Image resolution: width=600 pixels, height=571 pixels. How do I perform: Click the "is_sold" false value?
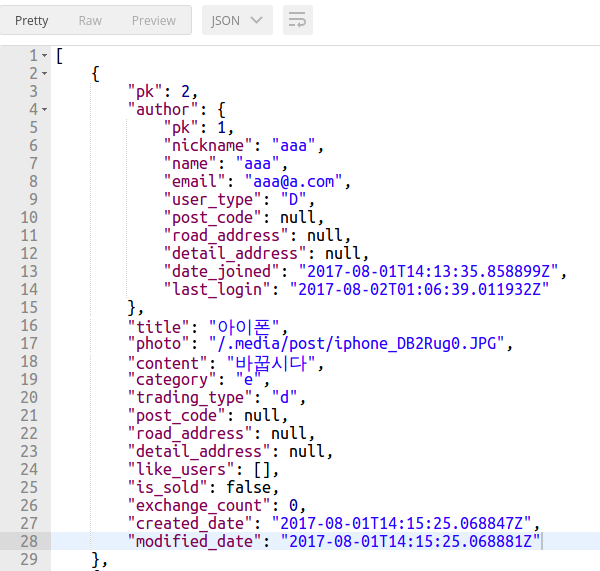(x=248, y=488)
